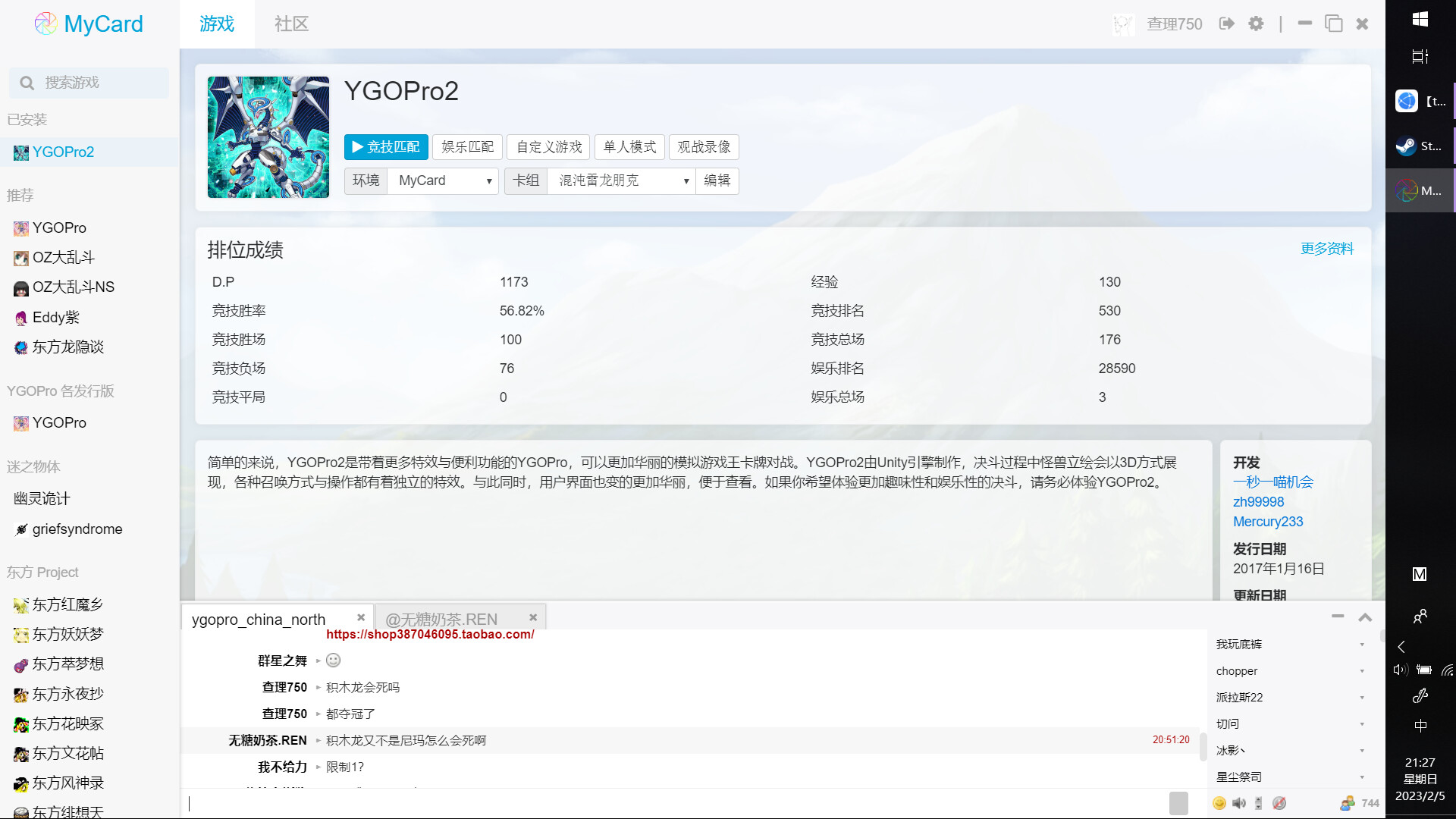Click the 东方萃梦想 game icon
Image resolution: width=1456 pixels, height=819 pixels.
pos(21,664)
